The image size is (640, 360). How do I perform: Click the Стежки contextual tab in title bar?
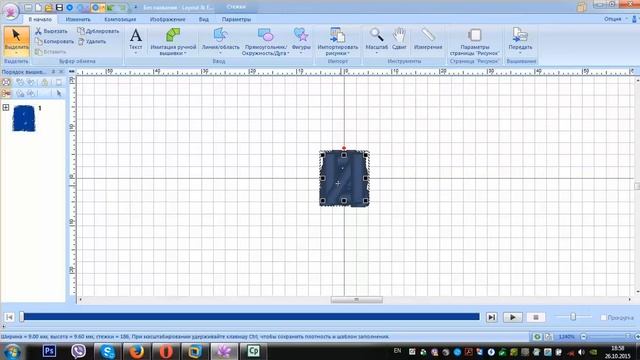coord(236,7)
